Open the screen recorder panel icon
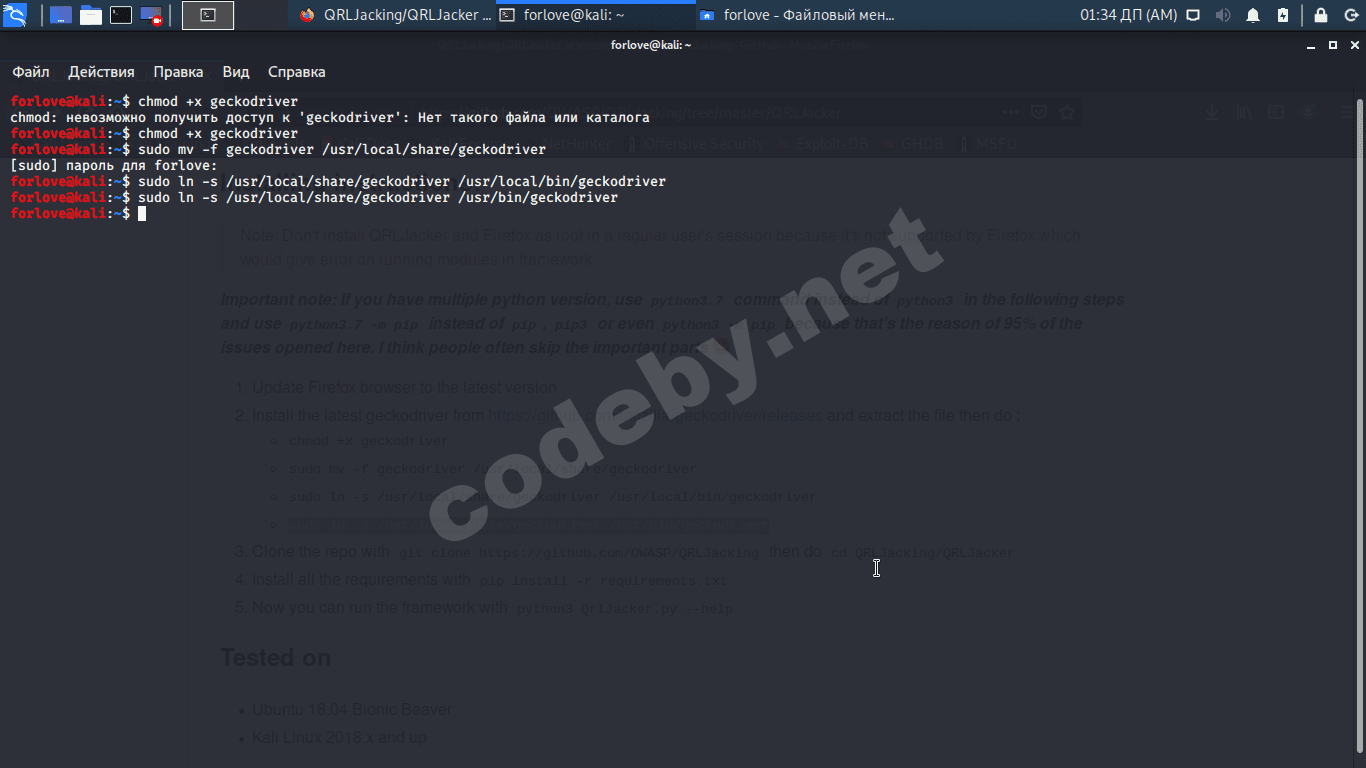The image size is (1366, 768). pyautogui.click(x=151, y=15)
